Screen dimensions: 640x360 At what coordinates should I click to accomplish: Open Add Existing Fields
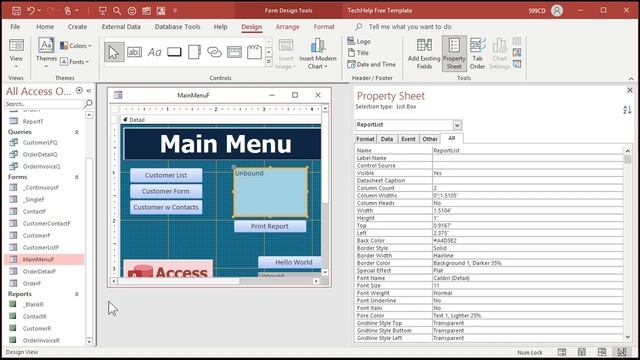(x=424, y=53)
